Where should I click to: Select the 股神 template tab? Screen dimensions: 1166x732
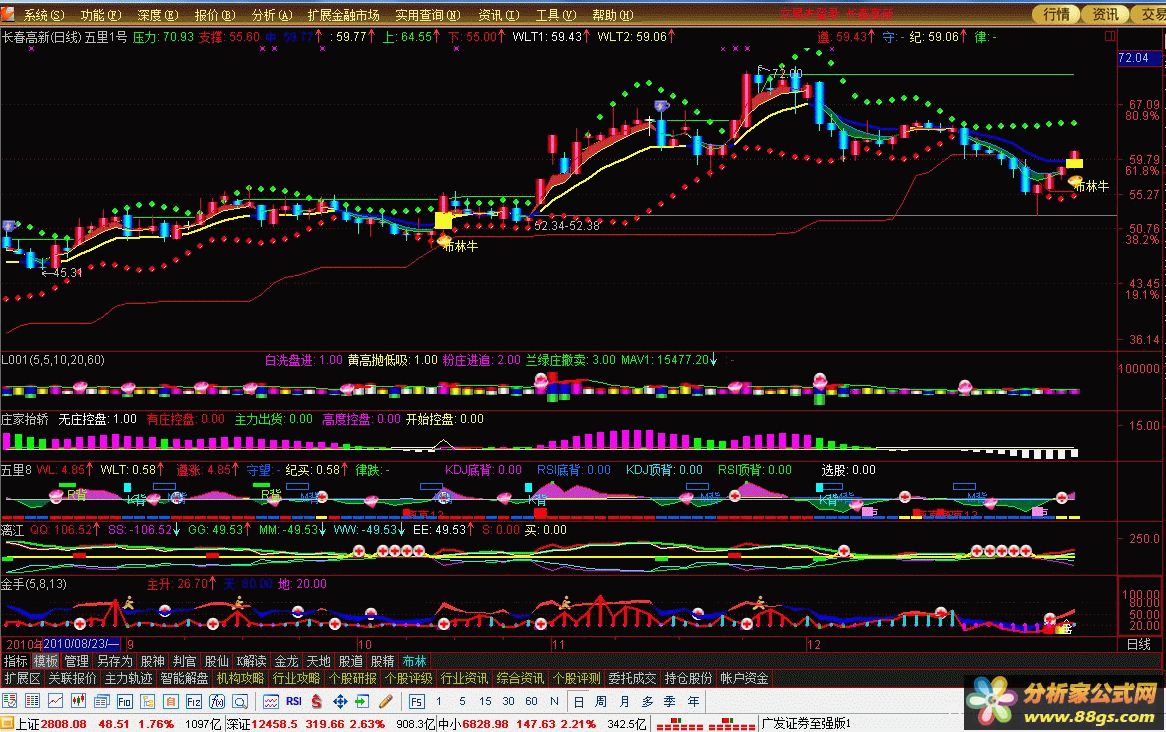pyautogui.click(x=152, y=661)
